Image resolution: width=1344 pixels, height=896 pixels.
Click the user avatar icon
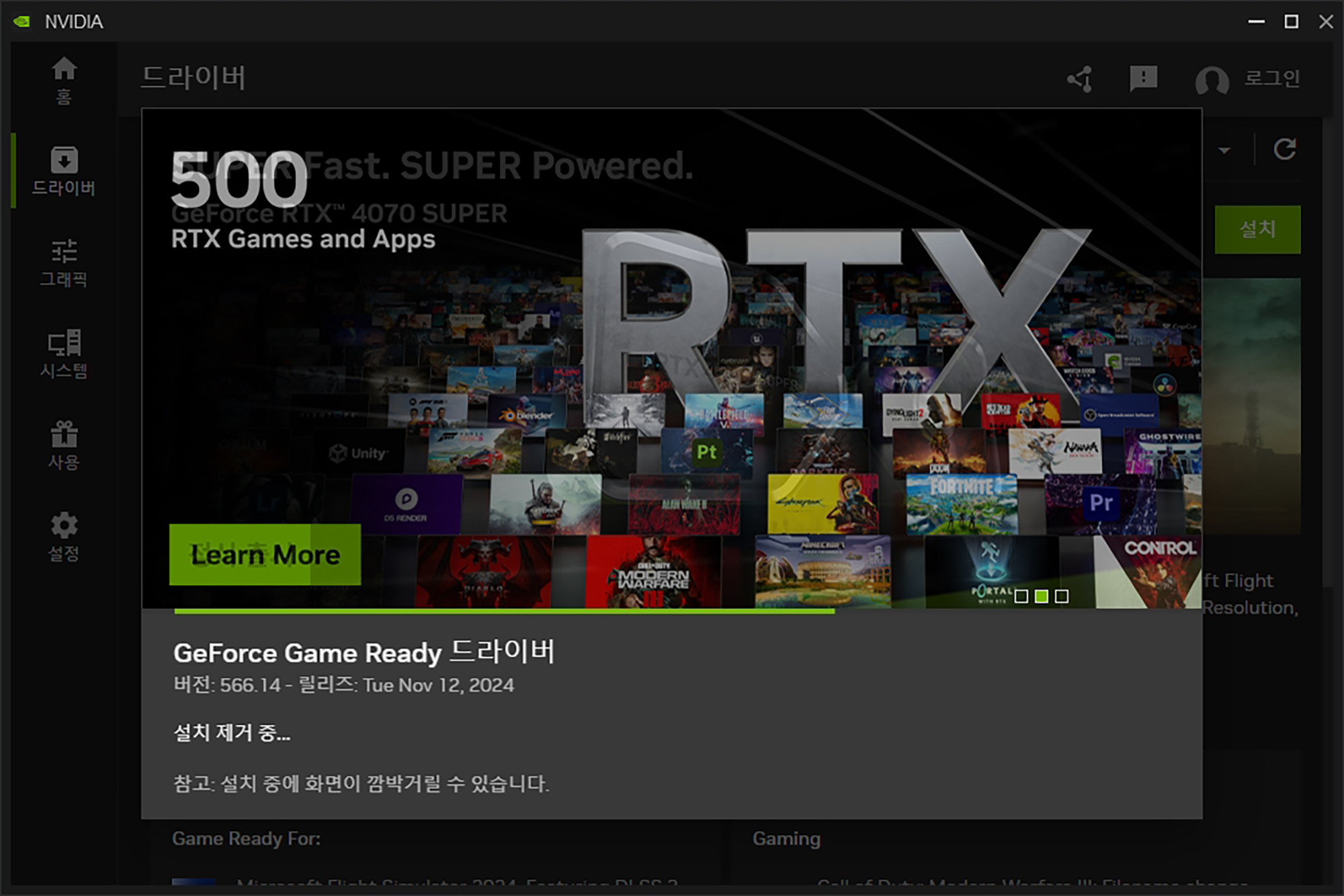[x=1212, y=81]
